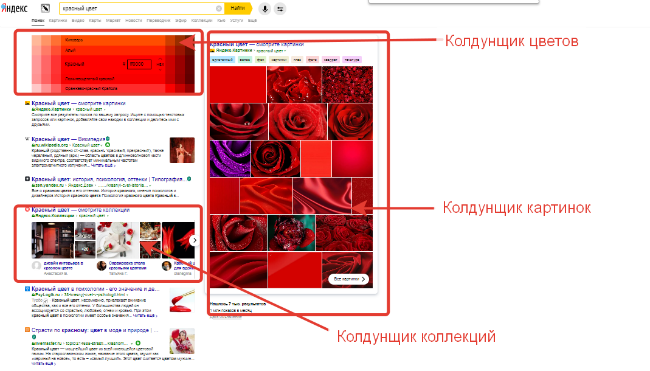The height and width of the screenshot is (371, 650).
Task: Open collection title about interior design in red
Action: tap(63, 265)
